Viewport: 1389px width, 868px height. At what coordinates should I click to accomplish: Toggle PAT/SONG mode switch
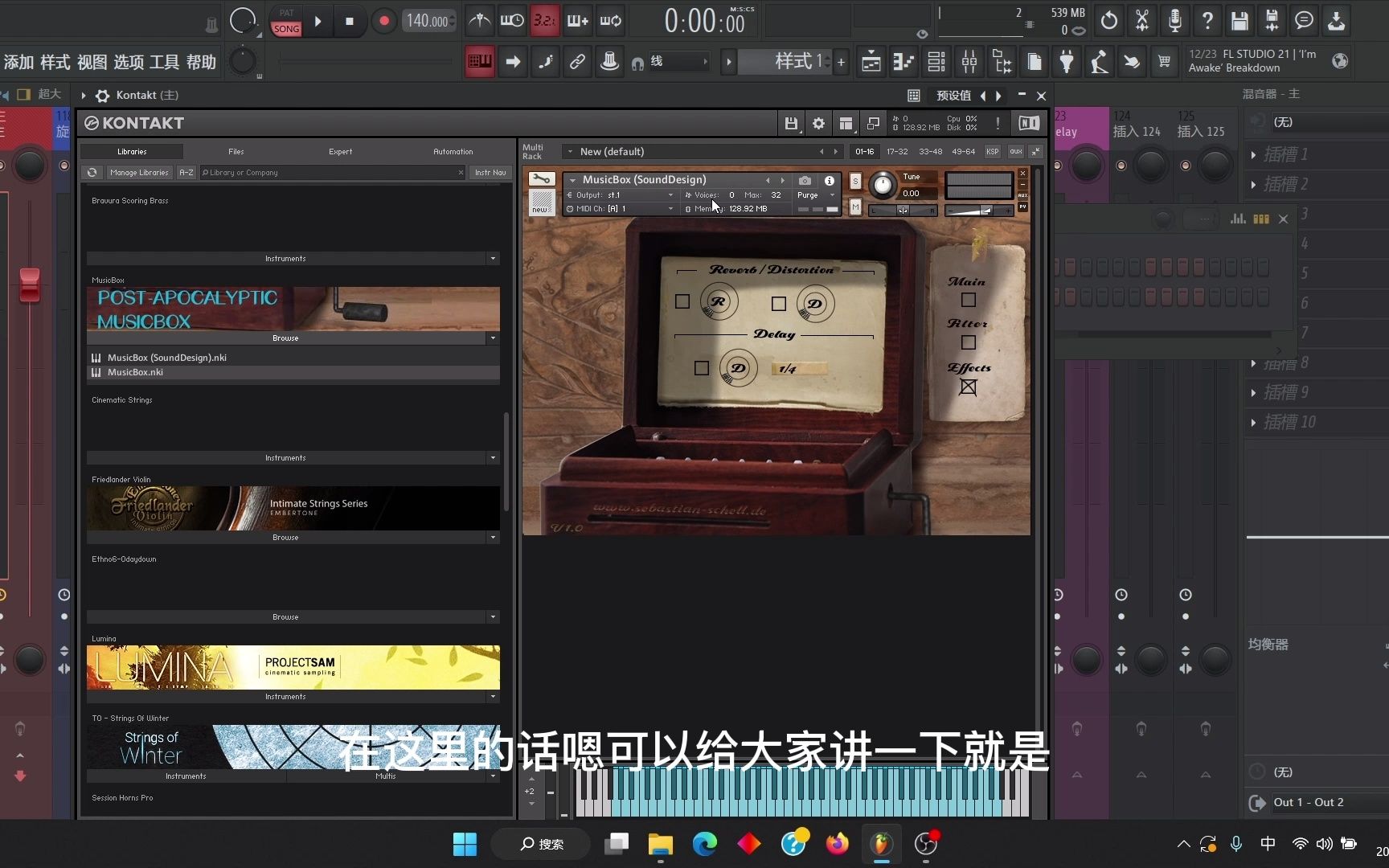pyautogui.click(x=286, y=22)
